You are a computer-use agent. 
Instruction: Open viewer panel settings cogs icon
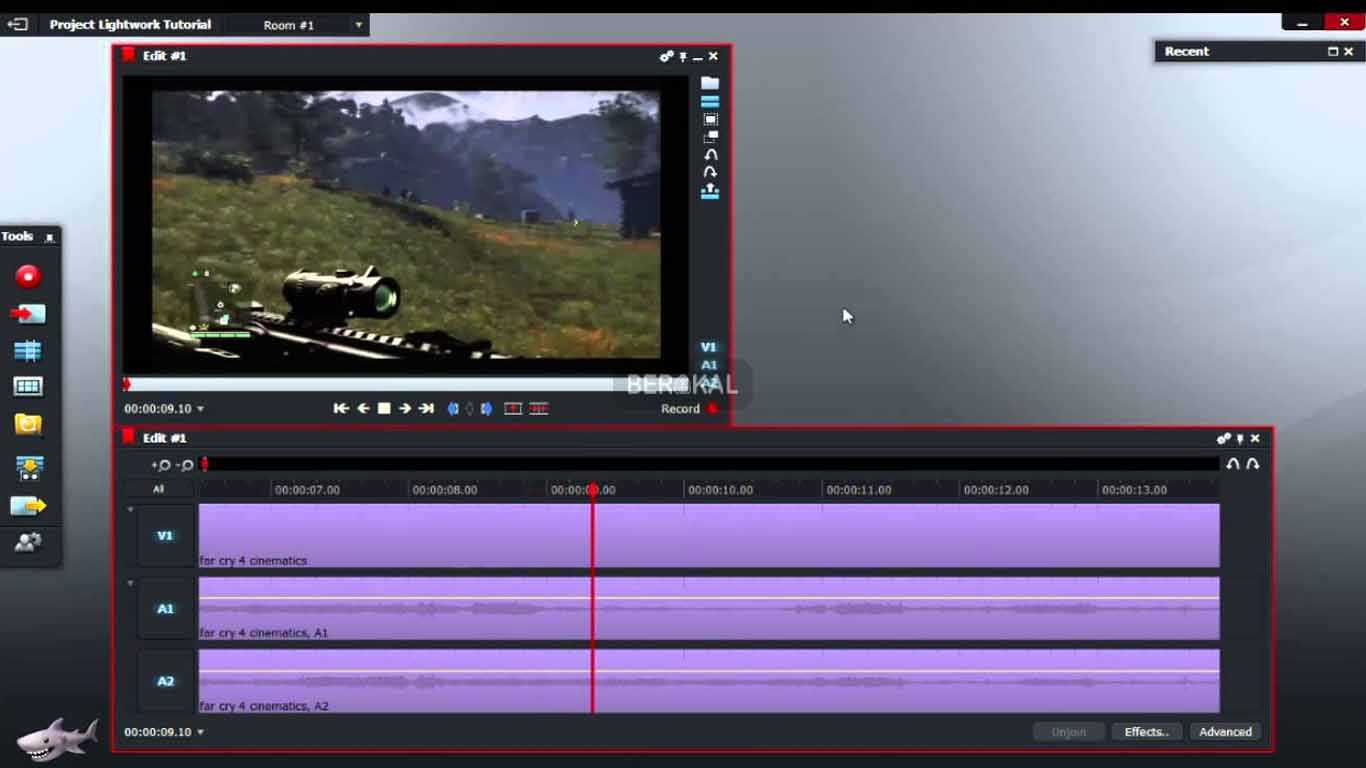(666, 57)
